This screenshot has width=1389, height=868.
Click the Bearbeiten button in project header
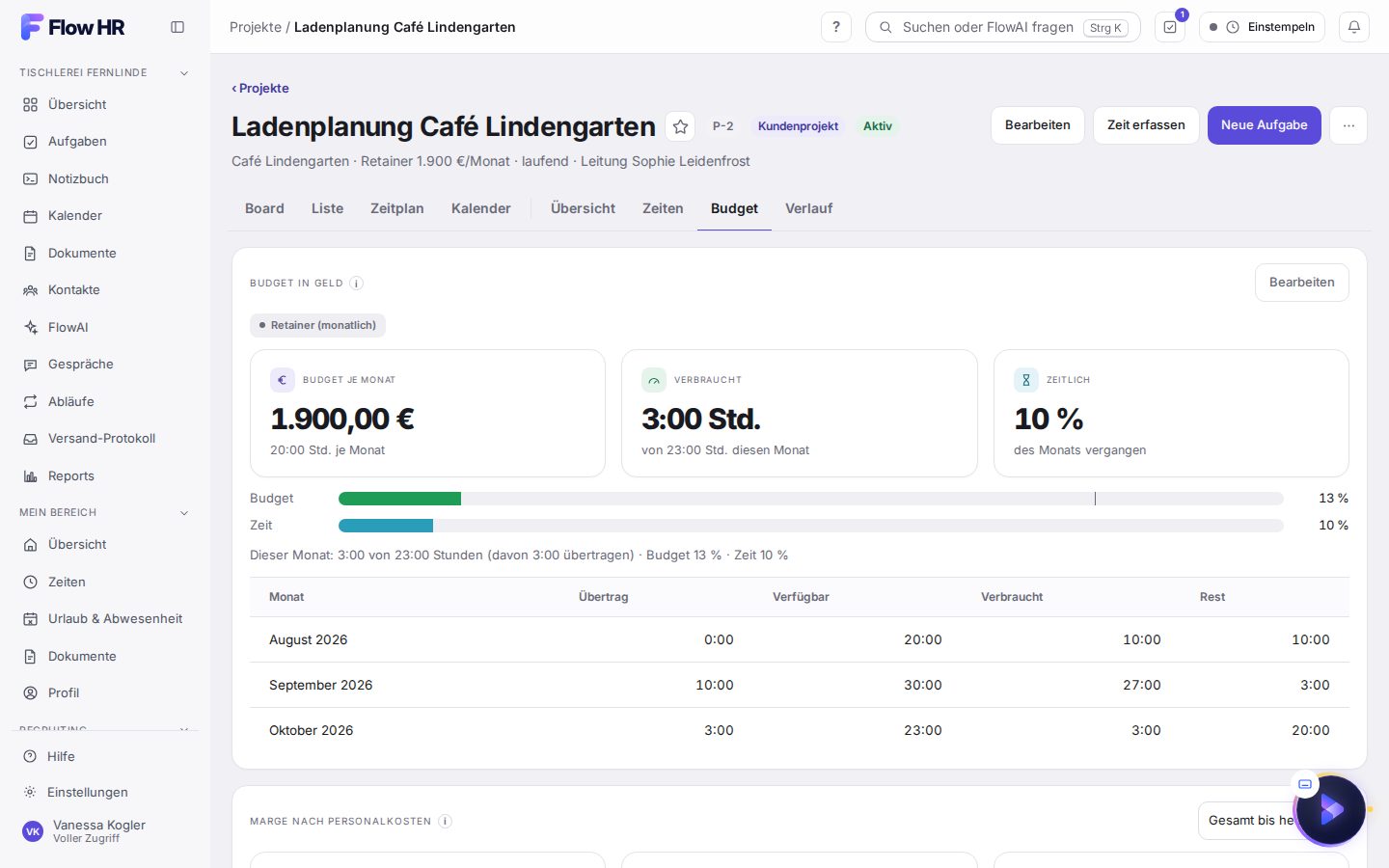click(1038, 125)
